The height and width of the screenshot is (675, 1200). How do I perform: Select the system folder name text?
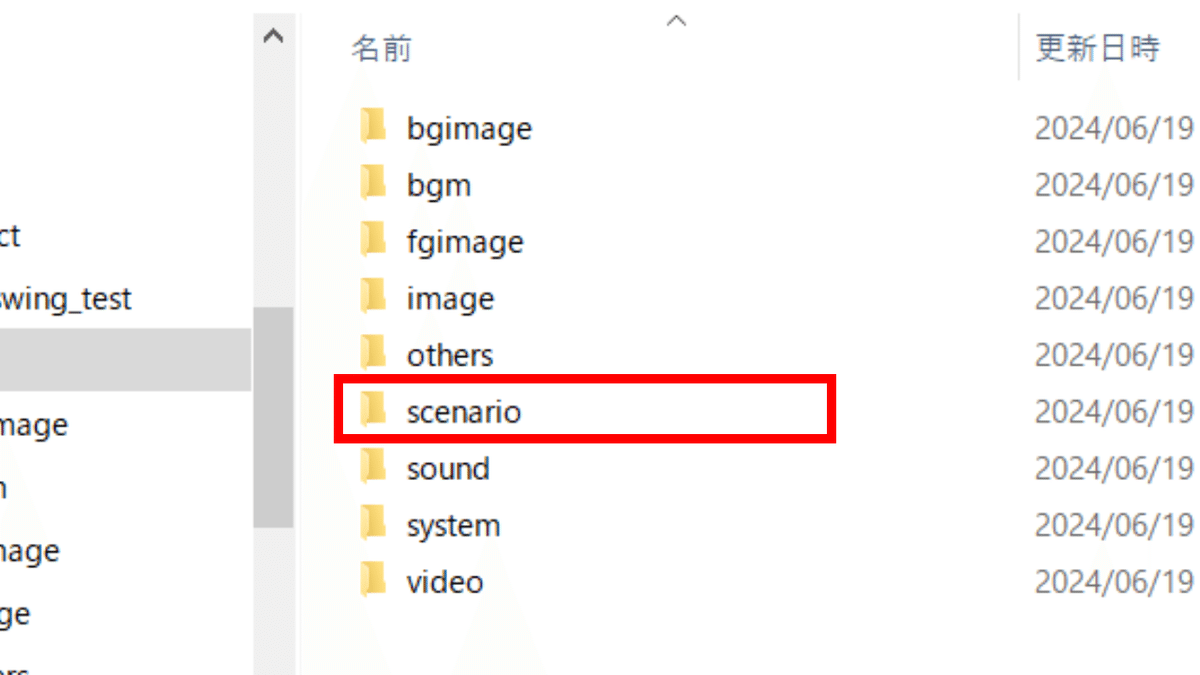click(453, 526)
